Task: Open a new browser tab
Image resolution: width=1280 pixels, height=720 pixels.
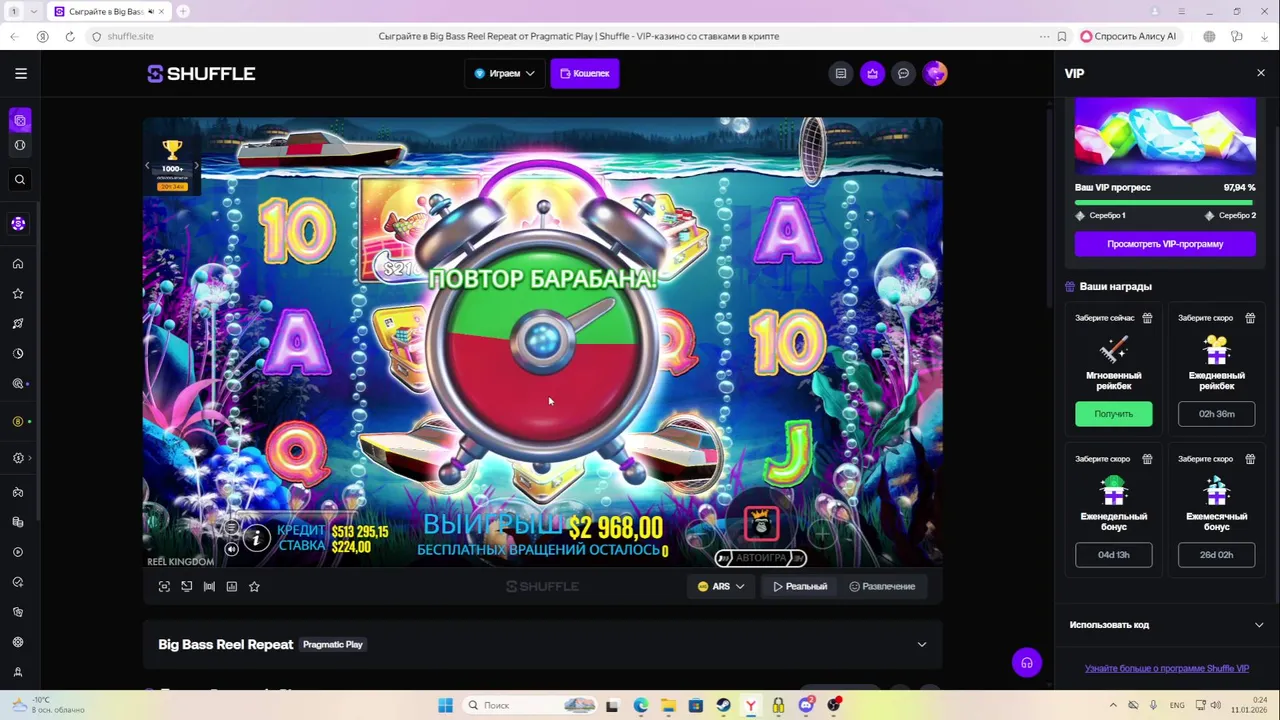Action: coord(183,11)
